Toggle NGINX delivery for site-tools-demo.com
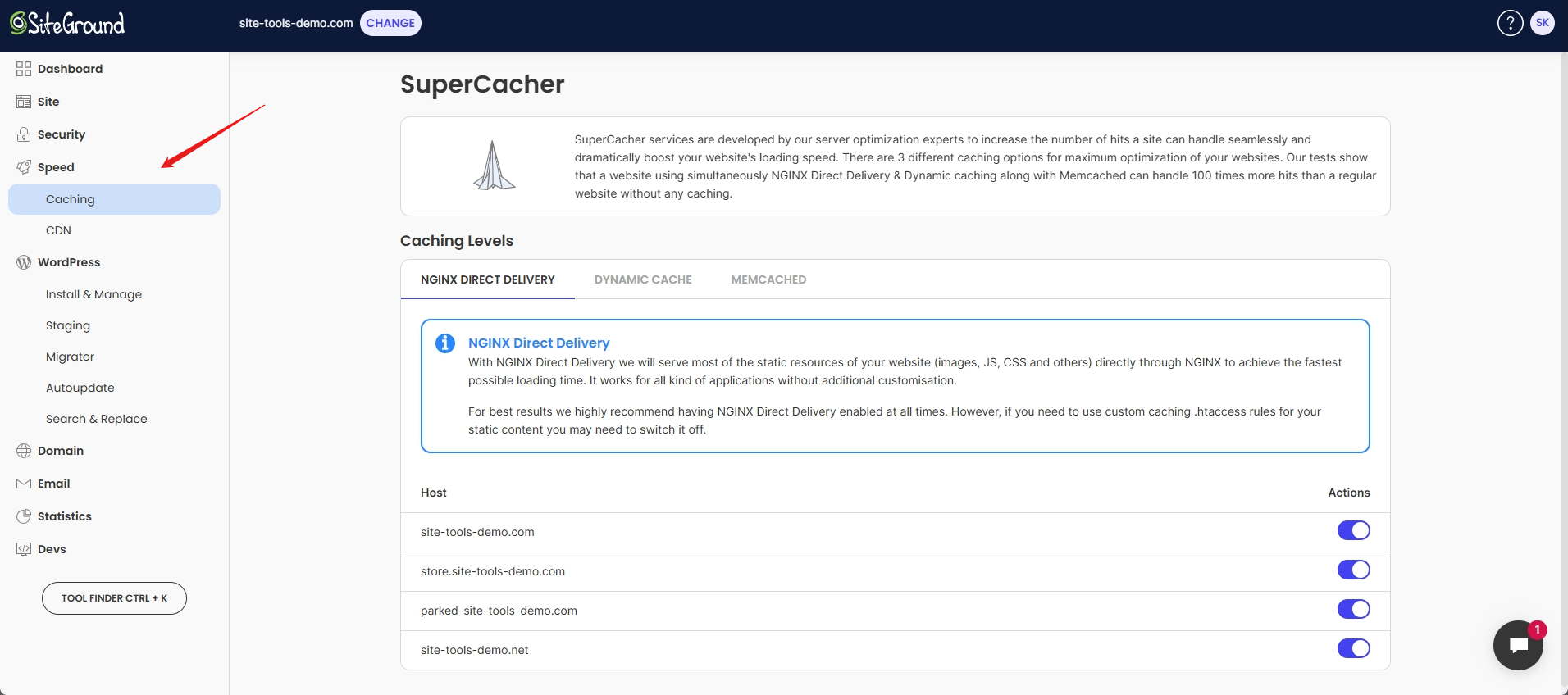1568x695 pixels. click(x=1353, y=530)
